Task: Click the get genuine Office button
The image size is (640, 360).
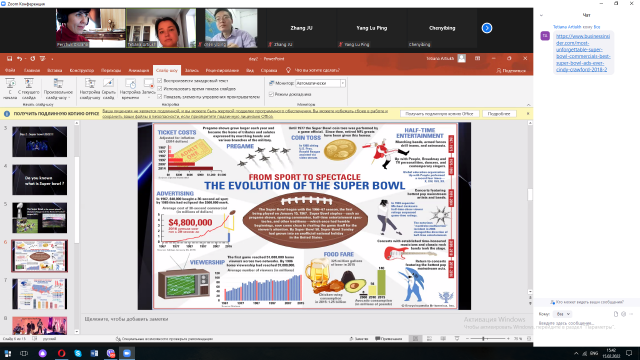Action: tap(439, 114)
